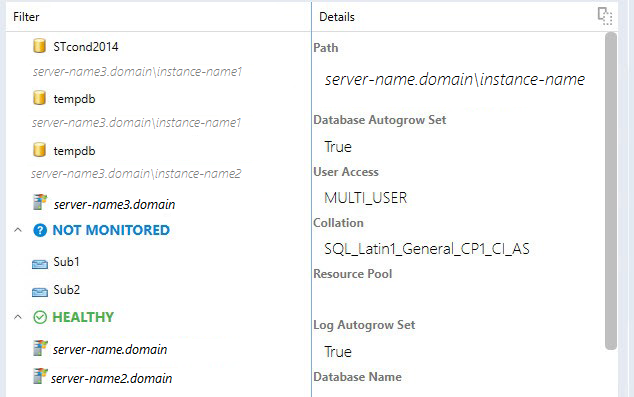Click the MULTI_USER value
634x397 pixels.
[366, 198]
